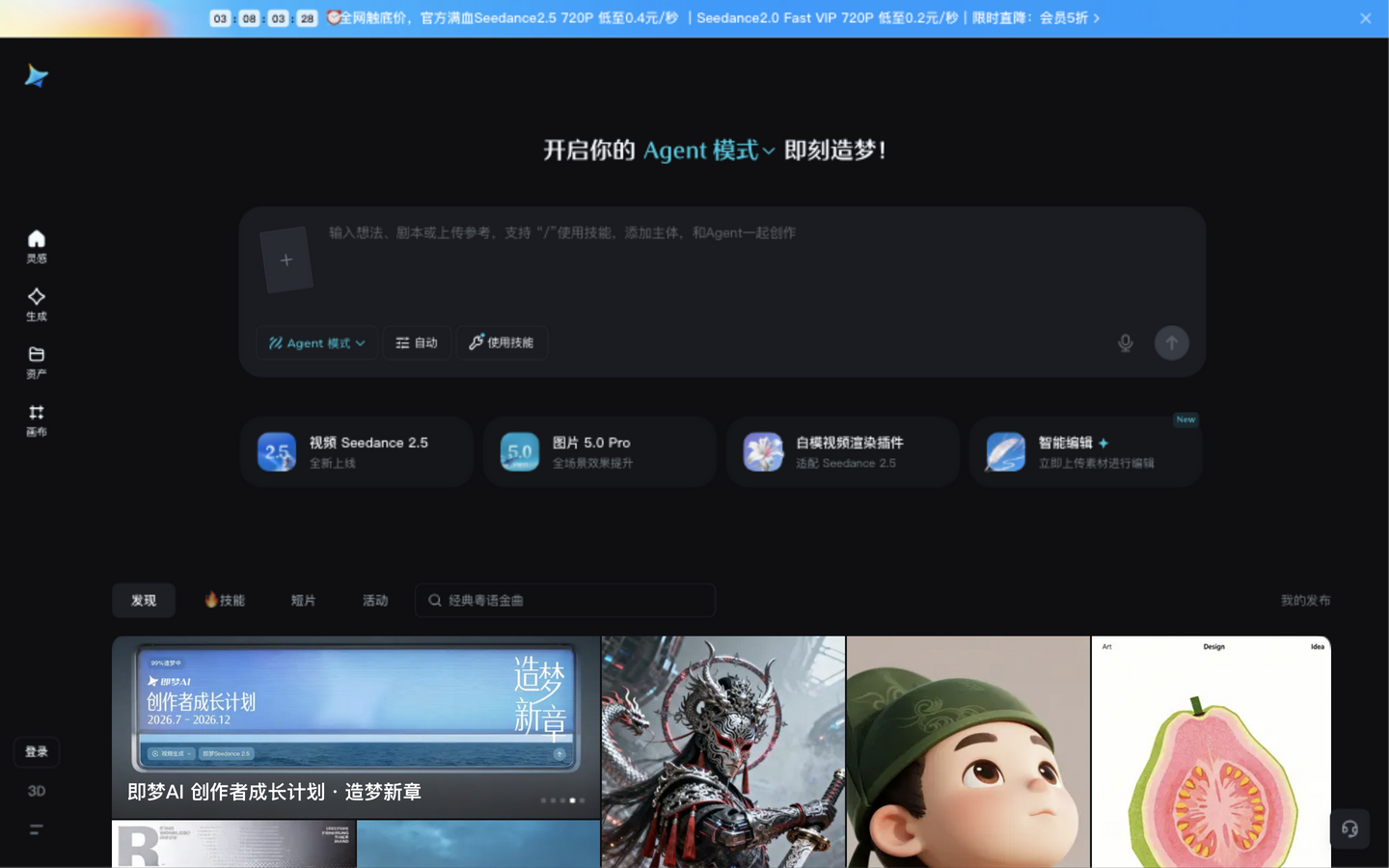
Task: Click the 登录 login button
Action: (x=37, y=751)
